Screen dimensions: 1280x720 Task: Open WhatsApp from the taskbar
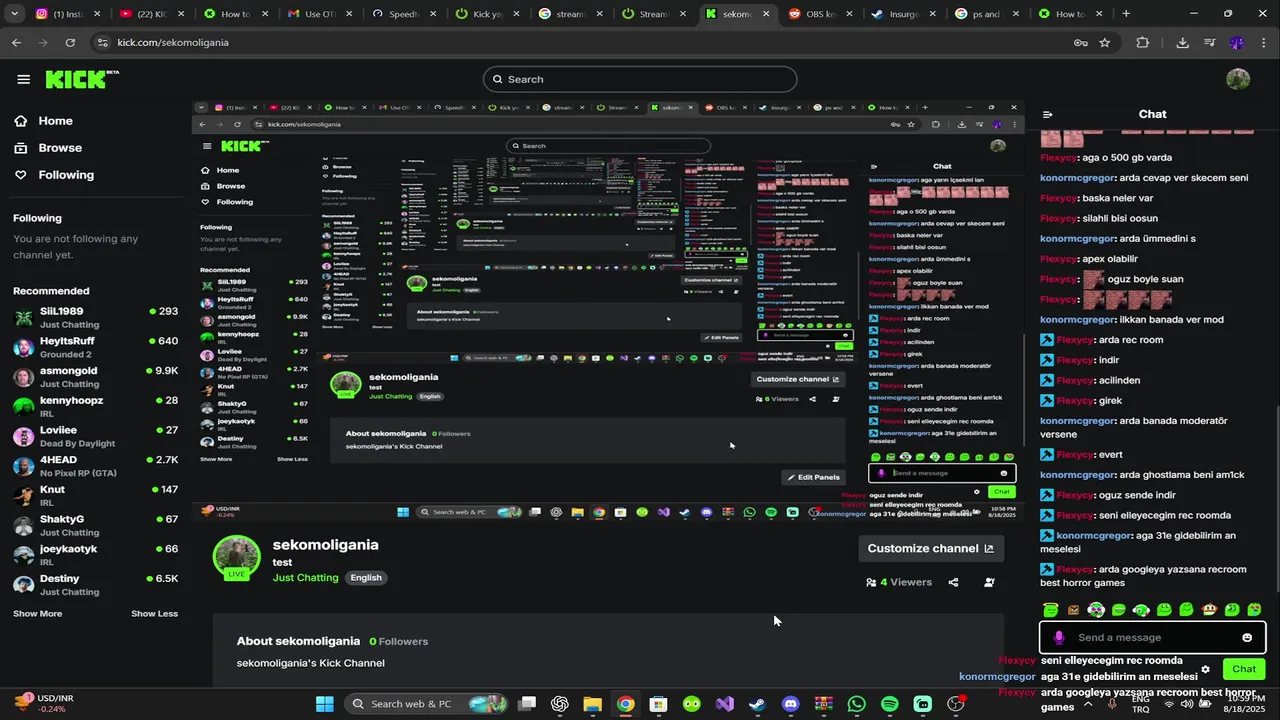click(856, 704)
